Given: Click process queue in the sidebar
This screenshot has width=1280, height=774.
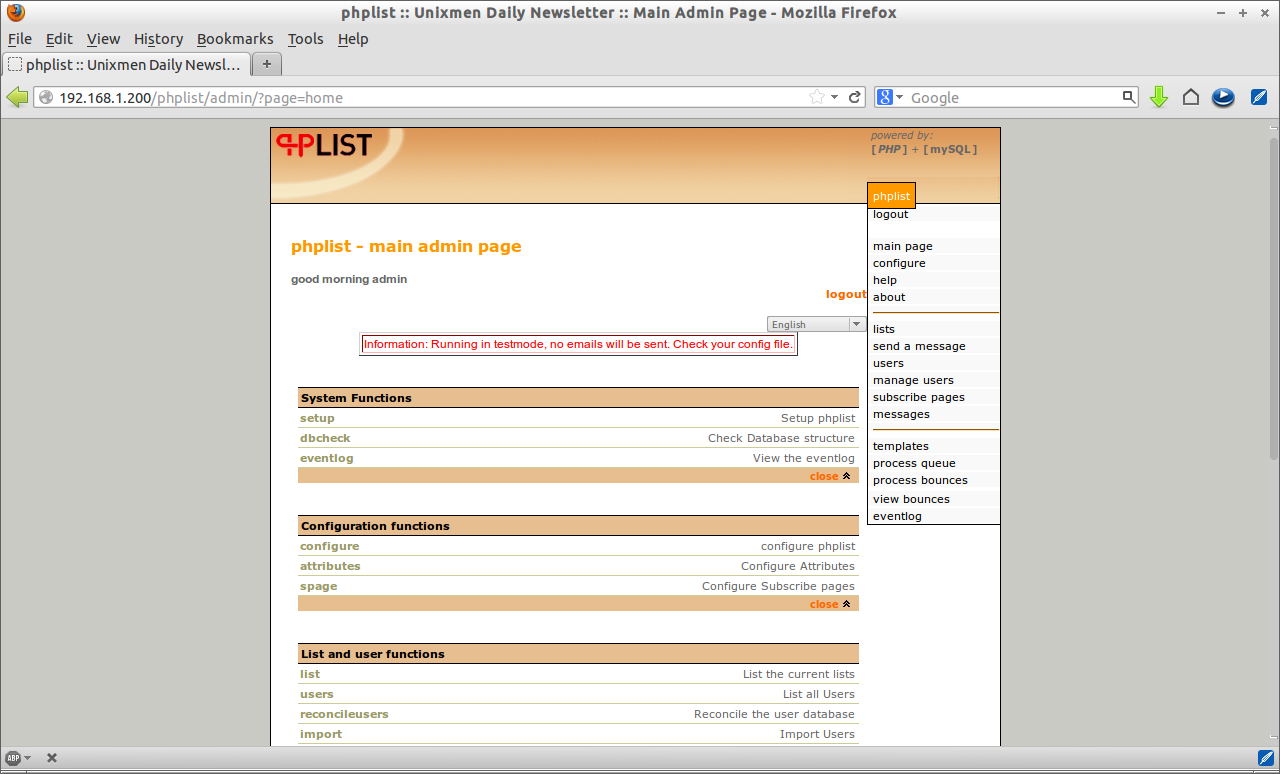Looking at the screenshot, I should coord(914,463).
